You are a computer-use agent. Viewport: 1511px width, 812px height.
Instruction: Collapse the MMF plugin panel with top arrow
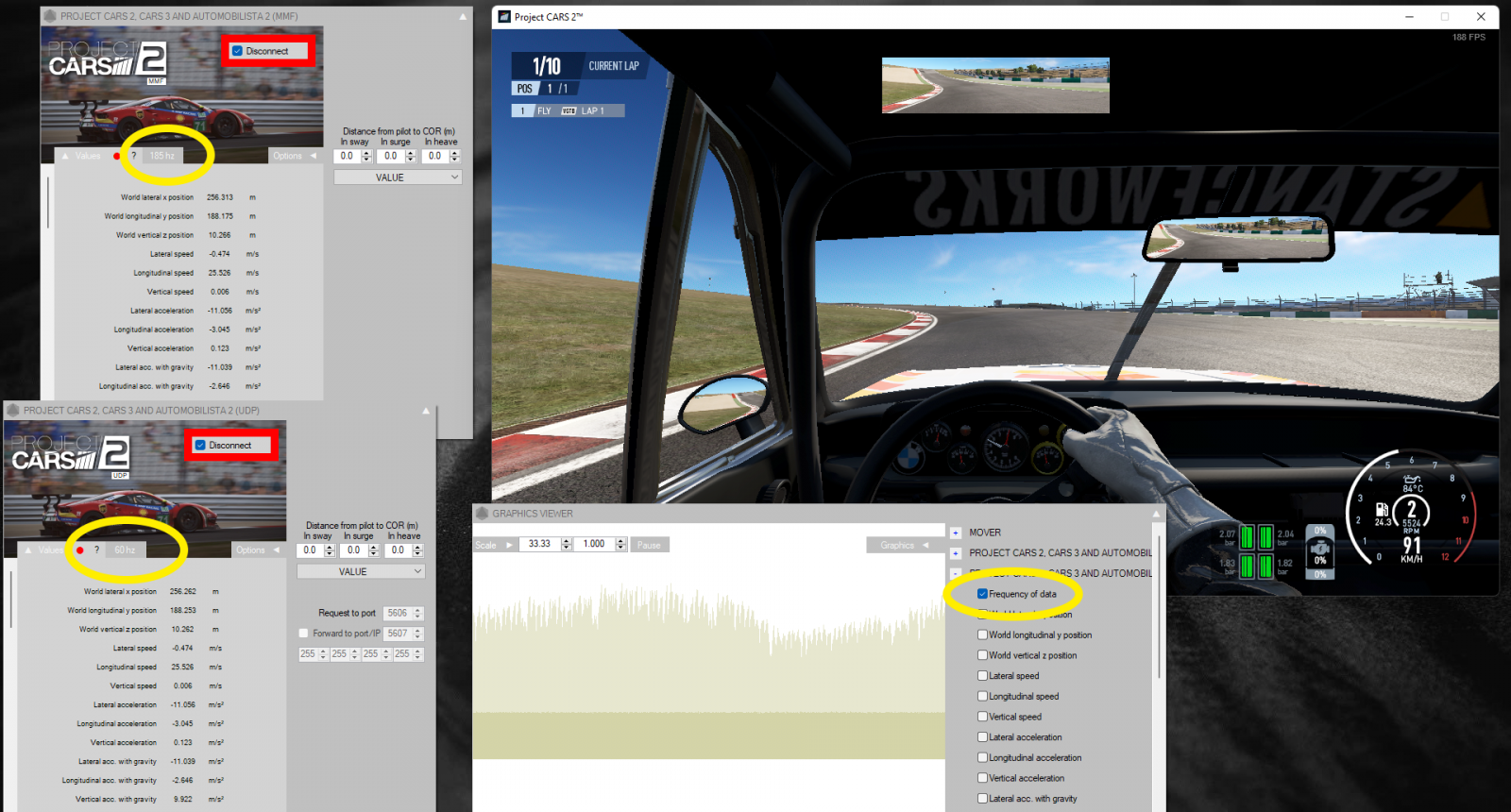pos(463,17)
